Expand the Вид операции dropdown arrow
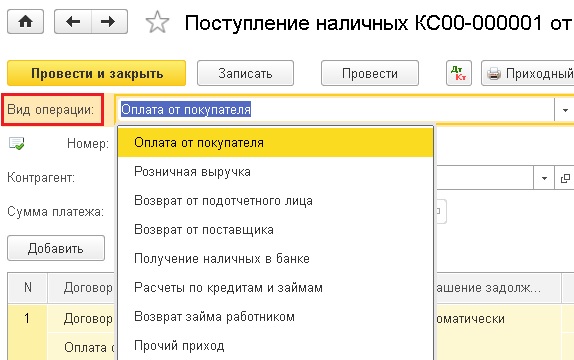 click(x=565, y=110)
